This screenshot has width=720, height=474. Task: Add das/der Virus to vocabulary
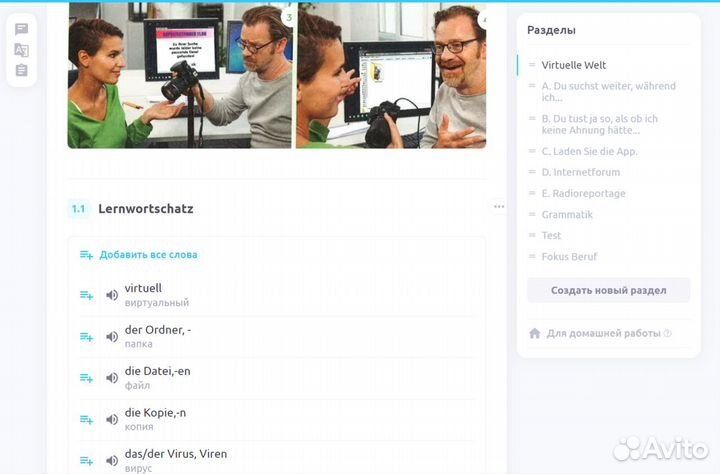point(86,461)
